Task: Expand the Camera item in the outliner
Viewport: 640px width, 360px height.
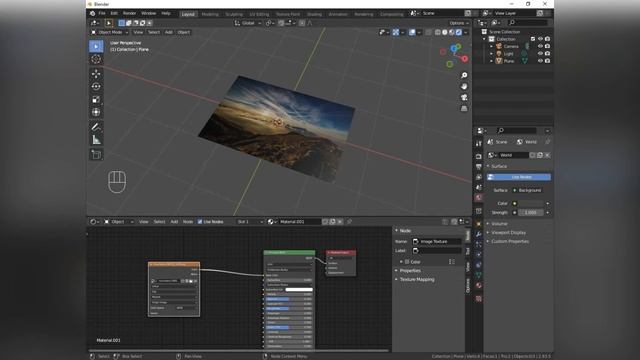Action: tap(491, 47)
